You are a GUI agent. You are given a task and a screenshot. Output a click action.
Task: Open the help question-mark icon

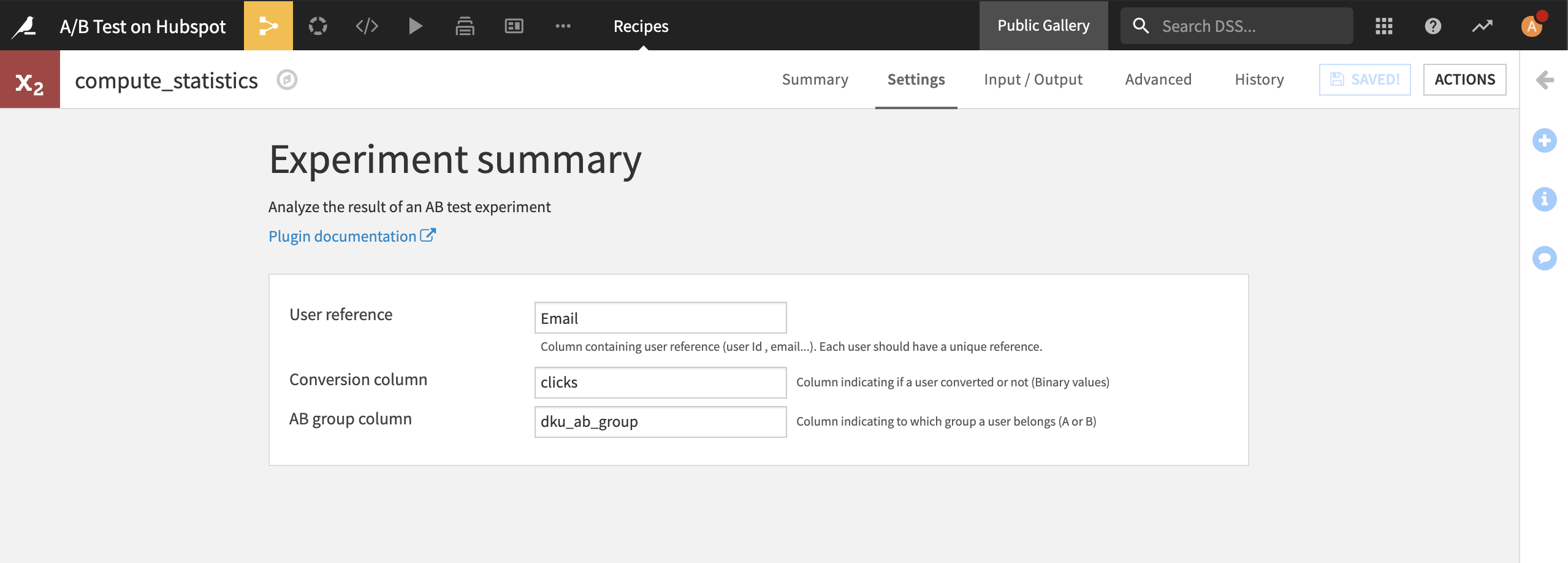(1434, 25)
